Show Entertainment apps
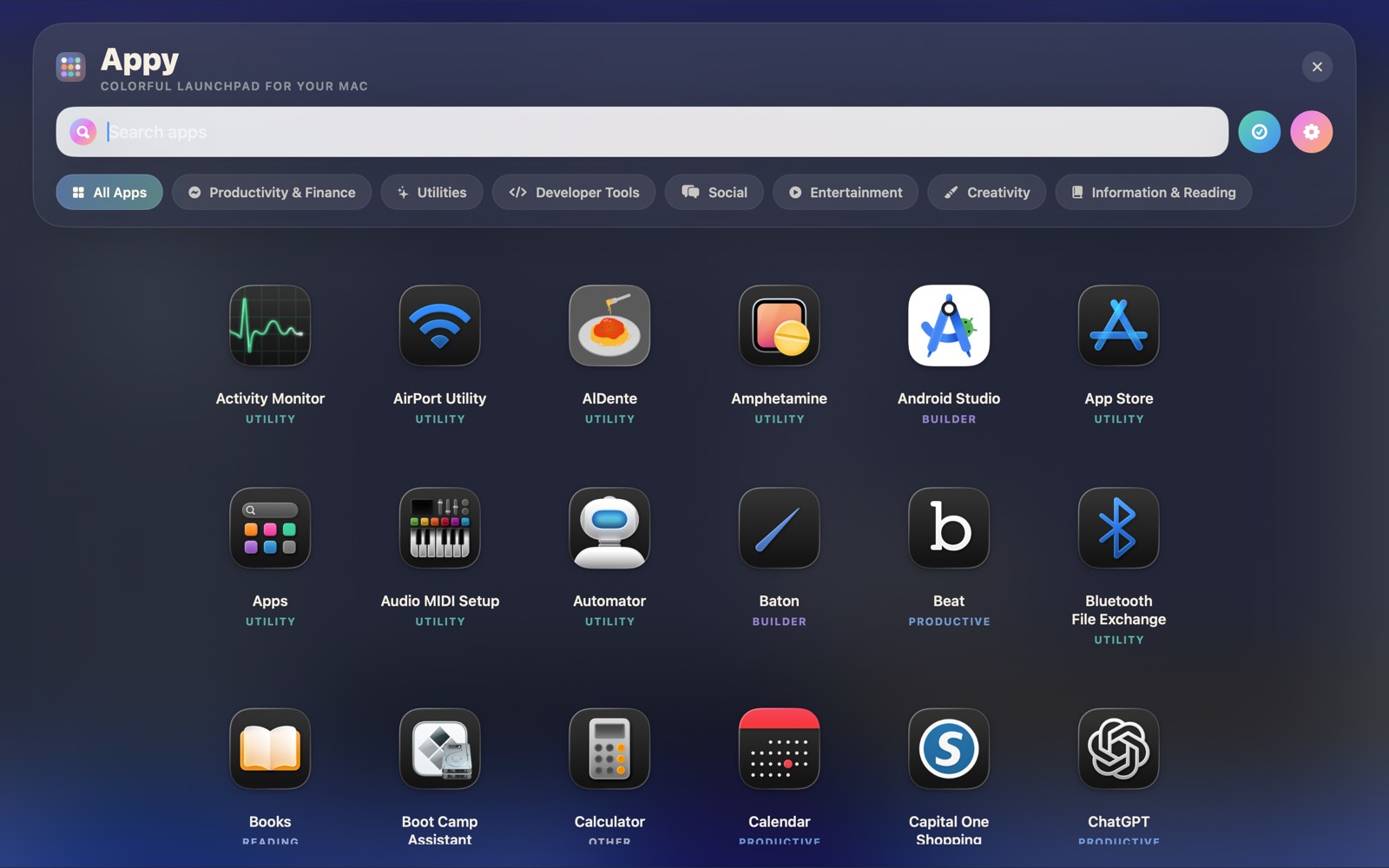The width and height of the screenshot is (1389, 868). 846,193
